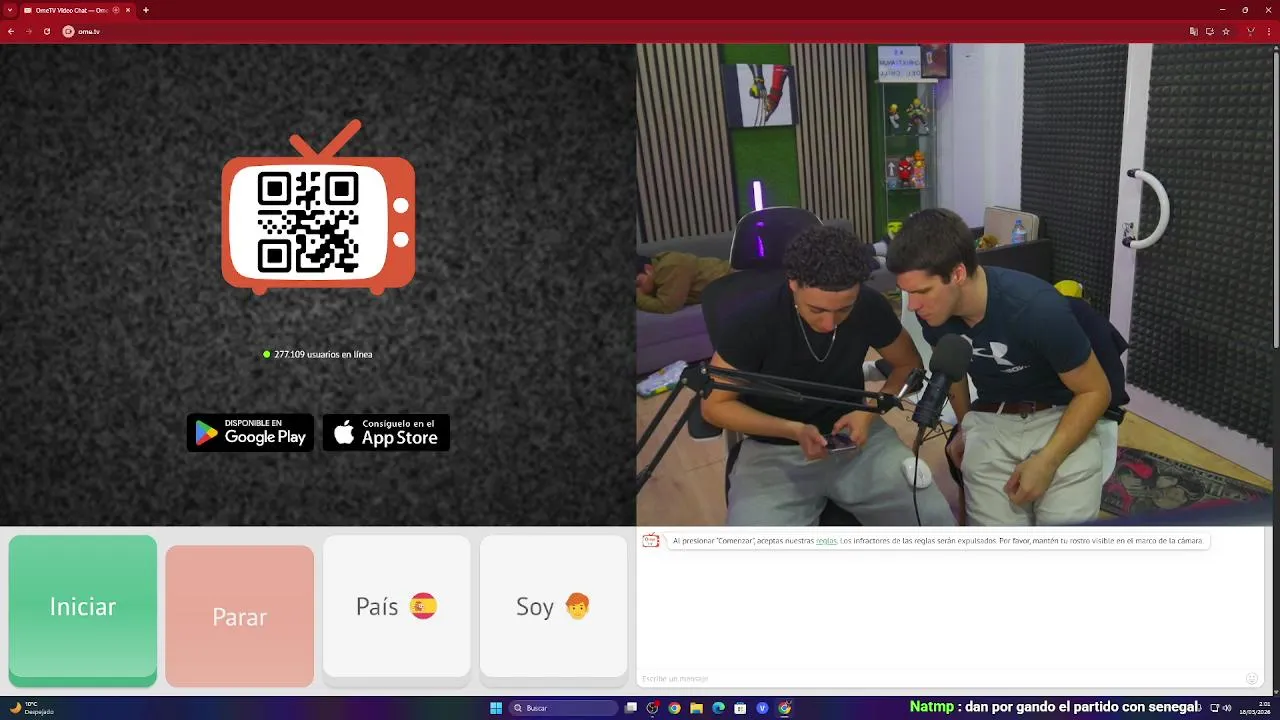Reload the page with the refresh icon

(x=47, y=31)
